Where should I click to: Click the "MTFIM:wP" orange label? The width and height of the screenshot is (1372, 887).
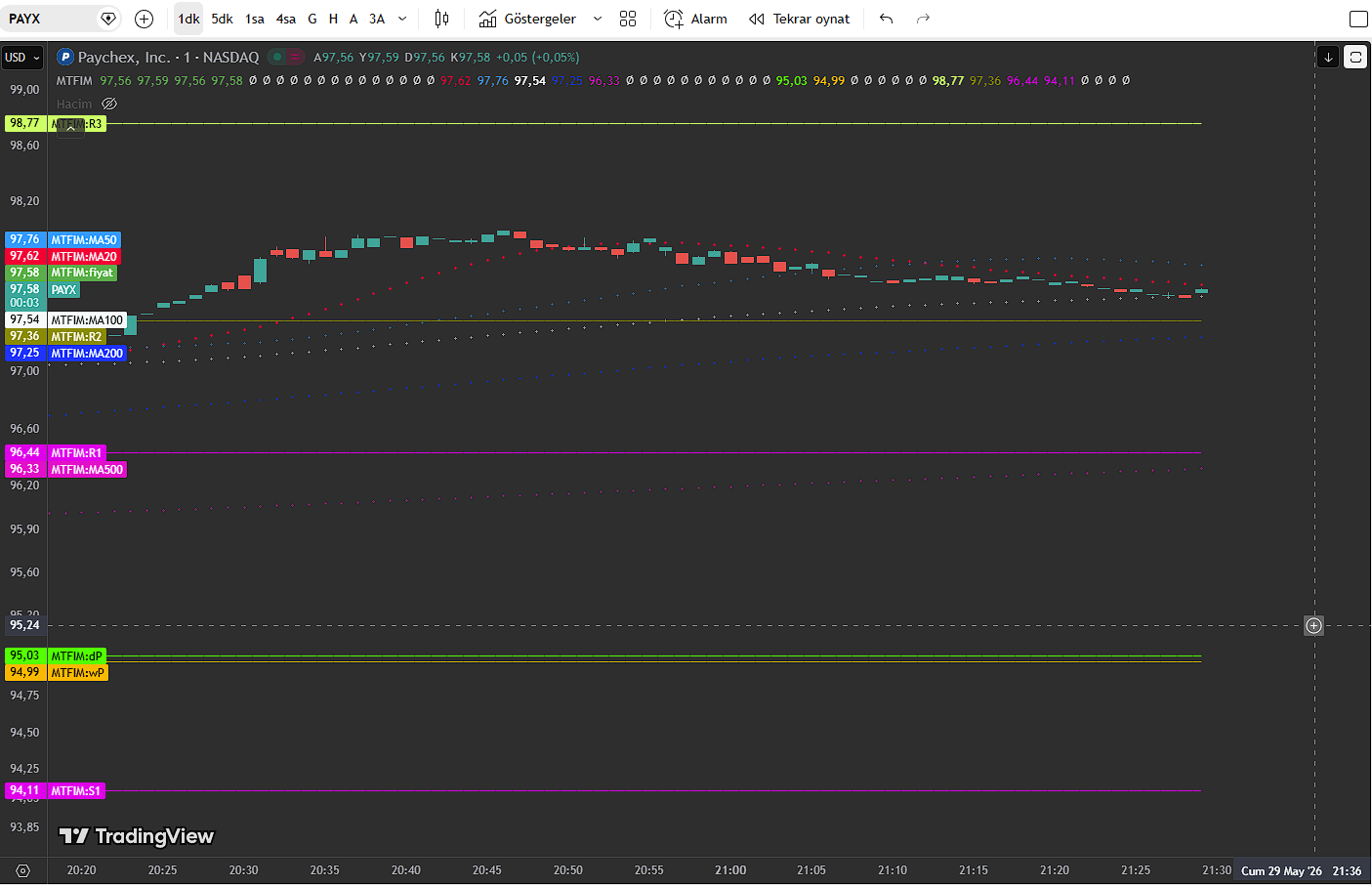pyautogui.click(x=78, y=673)
